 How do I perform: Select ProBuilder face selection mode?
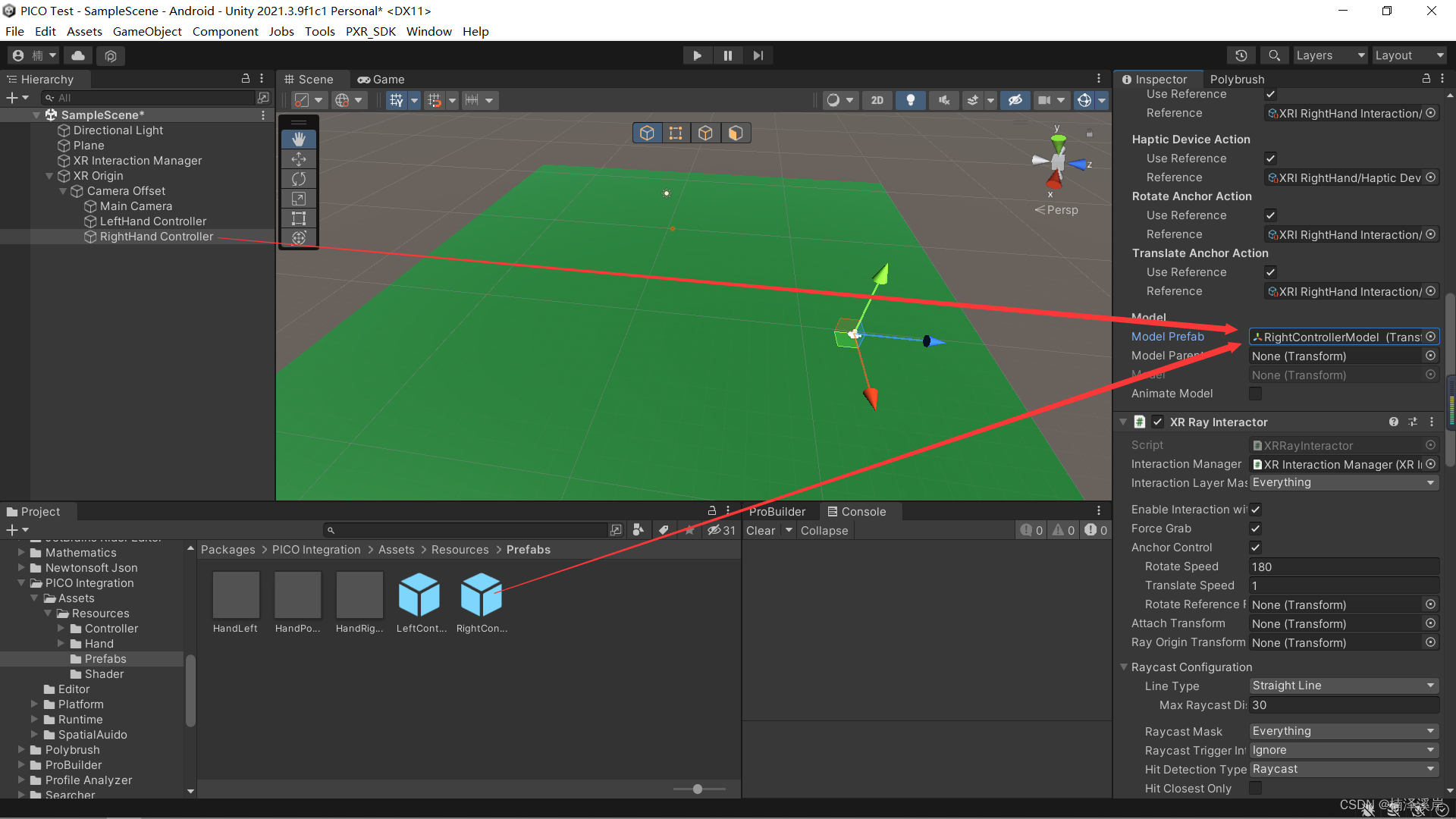click(x=735, y=133)
